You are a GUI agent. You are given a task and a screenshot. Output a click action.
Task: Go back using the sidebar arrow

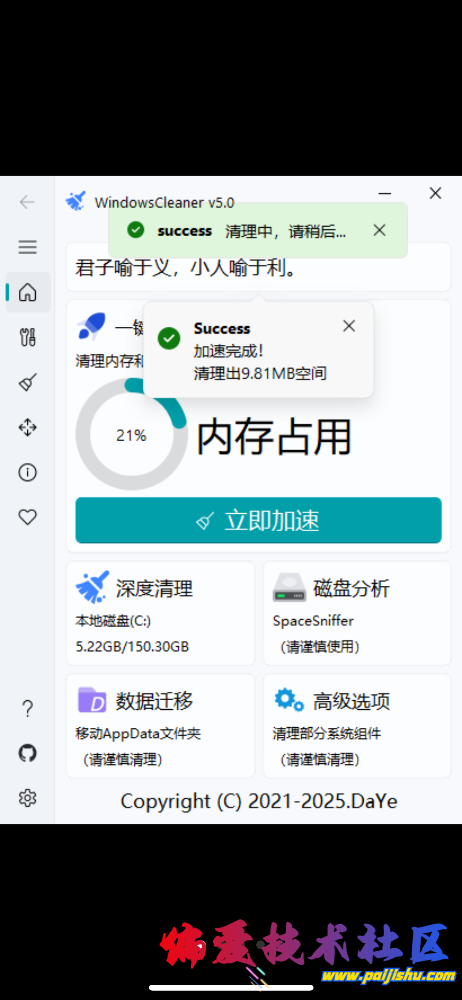(27, 202)
